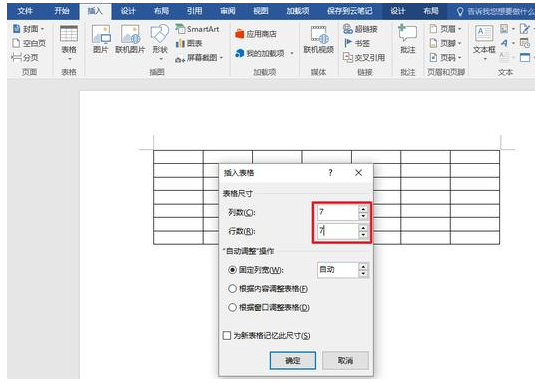Switch to the 引用 tab
The width and height of the screenshot is (535, 383).
pyautogui.click(x=194, y=11)
